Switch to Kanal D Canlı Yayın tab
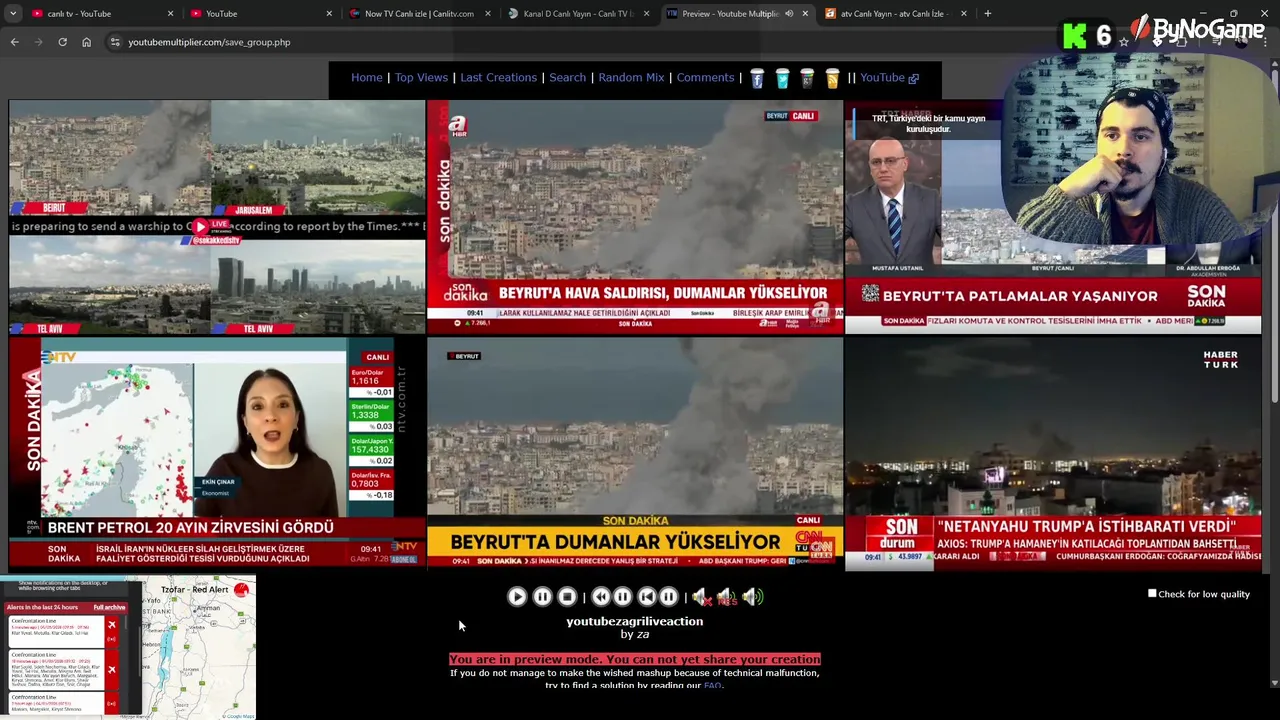Viewport: 1280px width, 720px height. pos(578,14)
